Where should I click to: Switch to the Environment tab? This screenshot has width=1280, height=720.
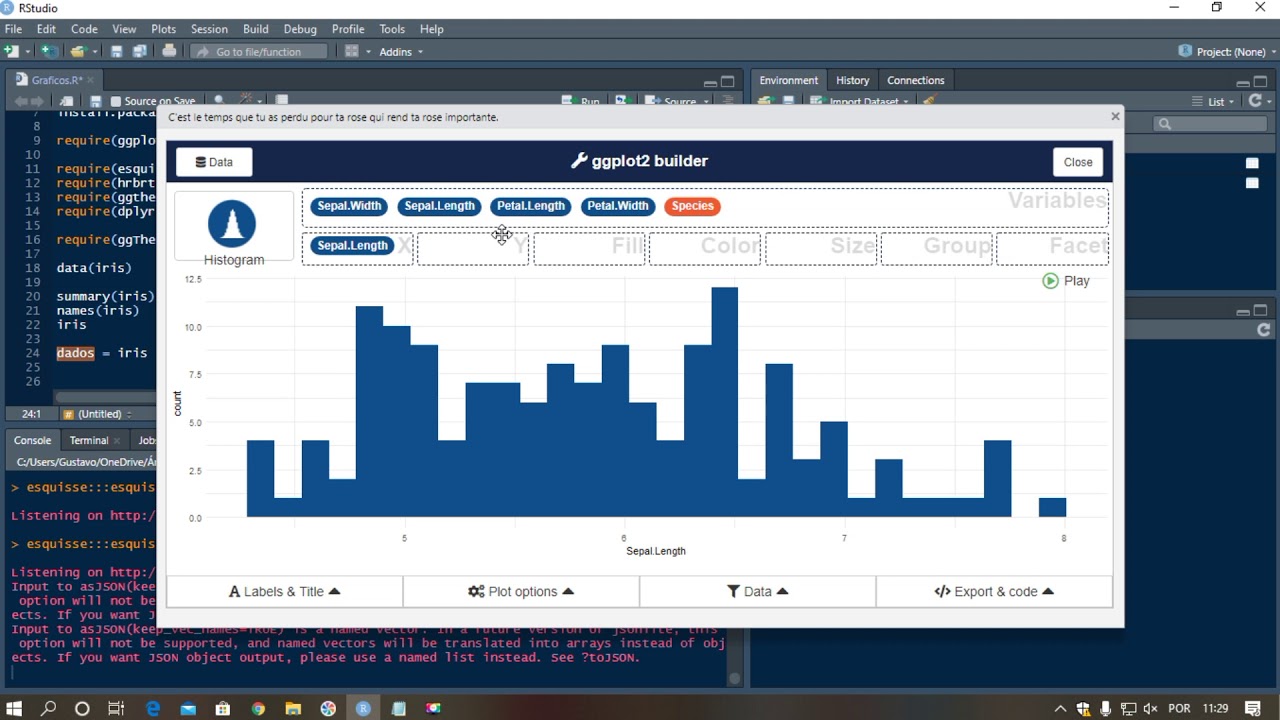click(x=788, y=80)
